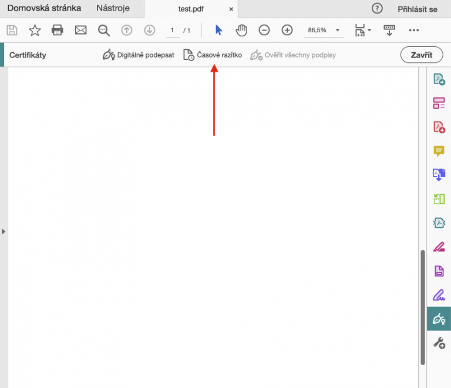Open the green Compare Files tool
451x388 pixels.
coord(439,199)
